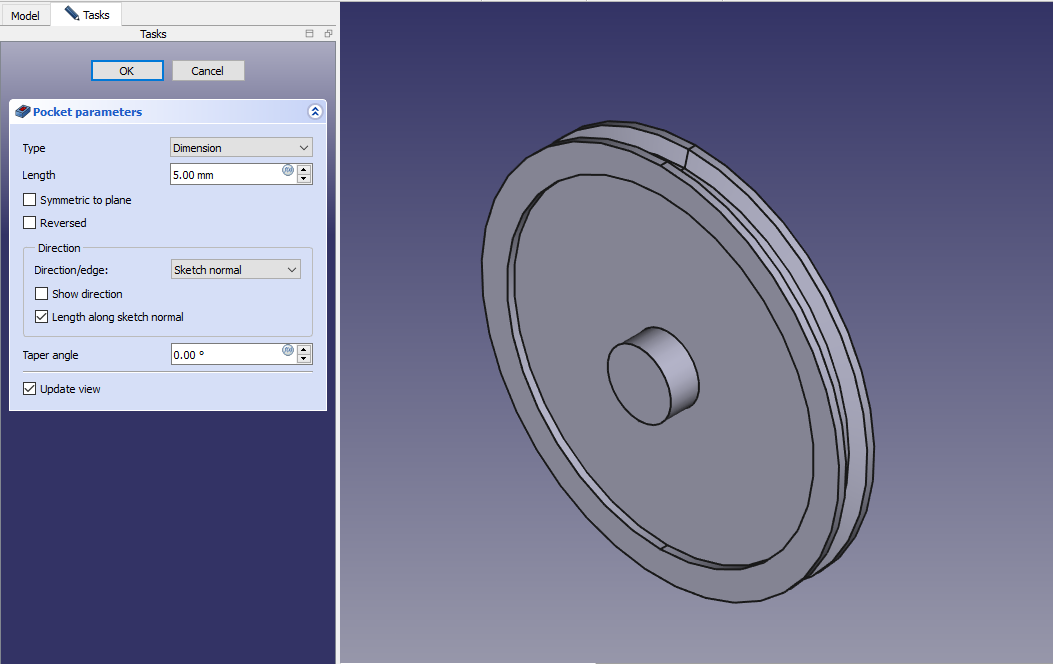Open the expression editor for Taper angle
The image size is (1053, 664).
288,350
